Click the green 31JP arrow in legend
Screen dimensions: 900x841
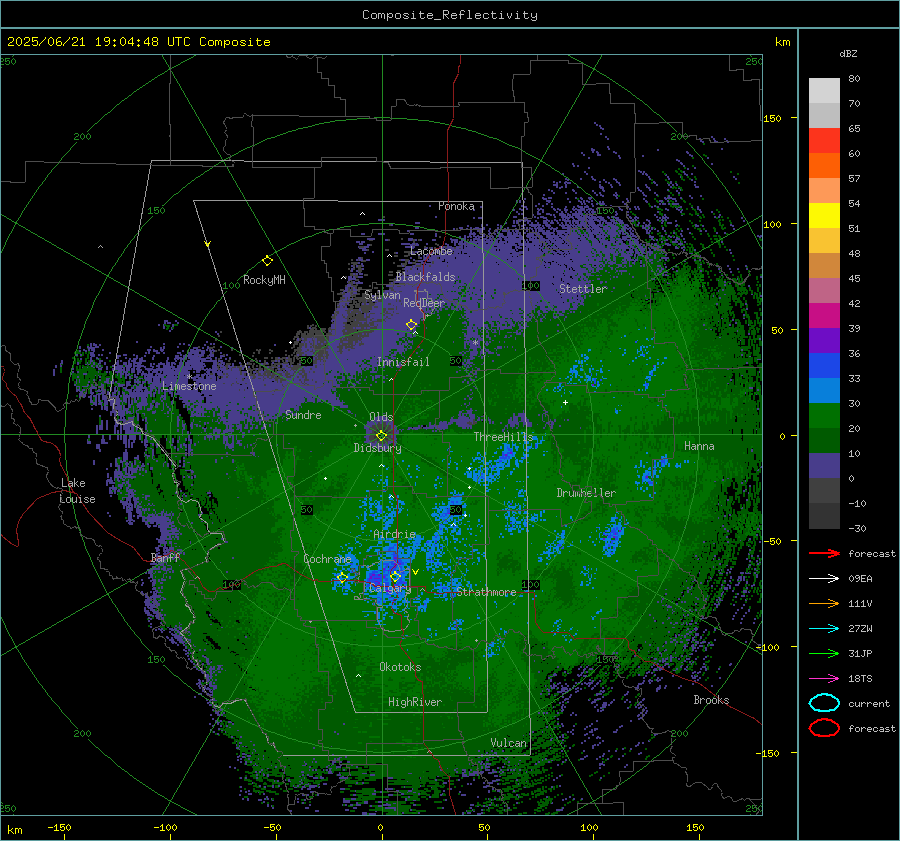click(824, 653)
